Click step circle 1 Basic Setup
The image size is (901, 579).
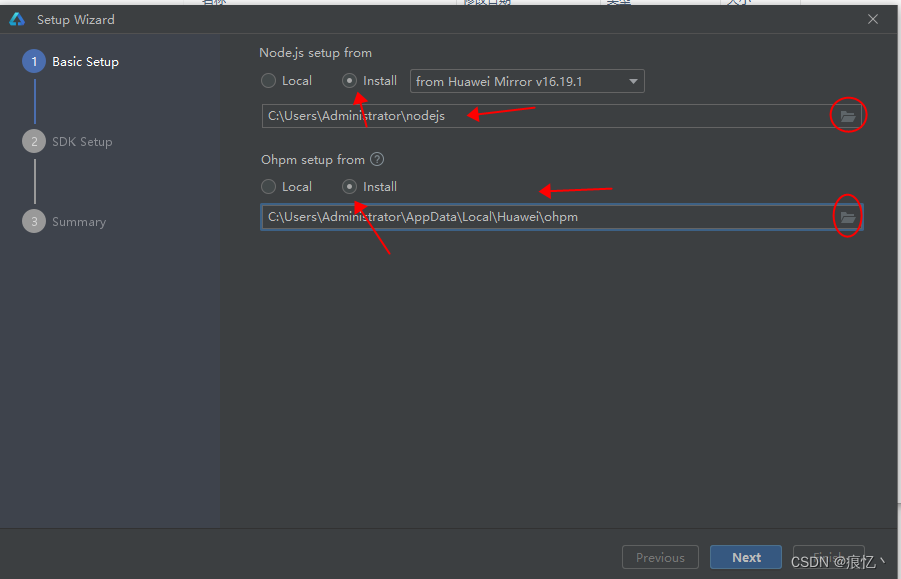pyautogui.click(x=33, y=61)
